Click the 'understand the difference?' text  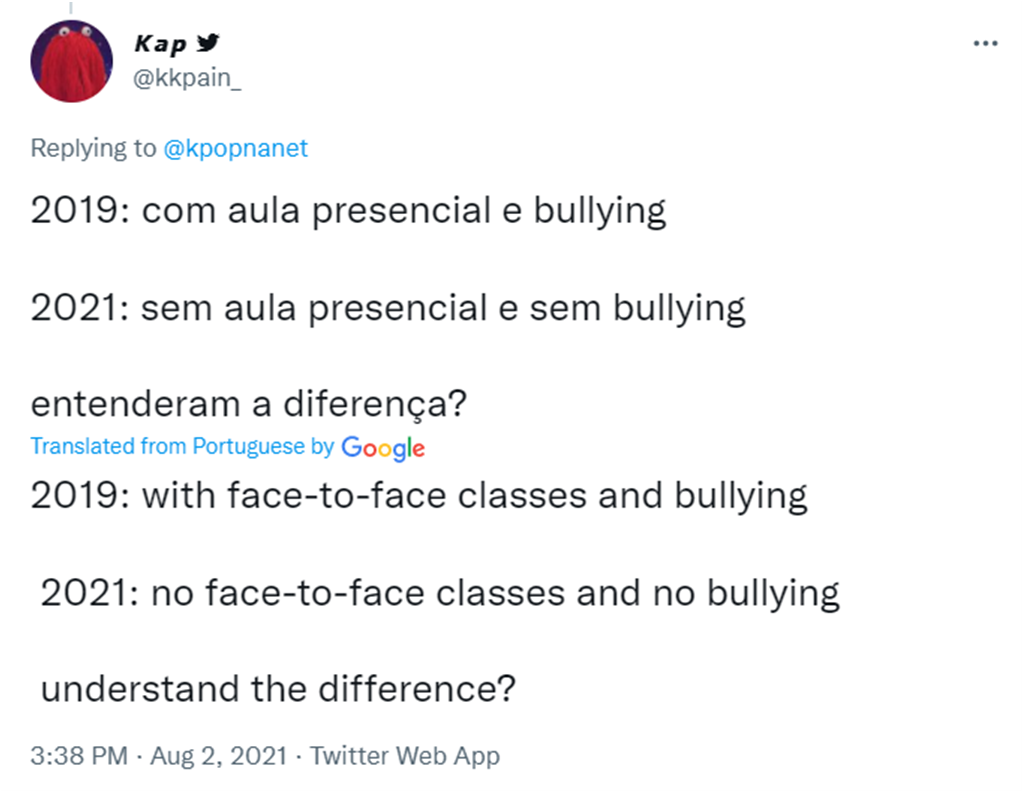(278, 689)
